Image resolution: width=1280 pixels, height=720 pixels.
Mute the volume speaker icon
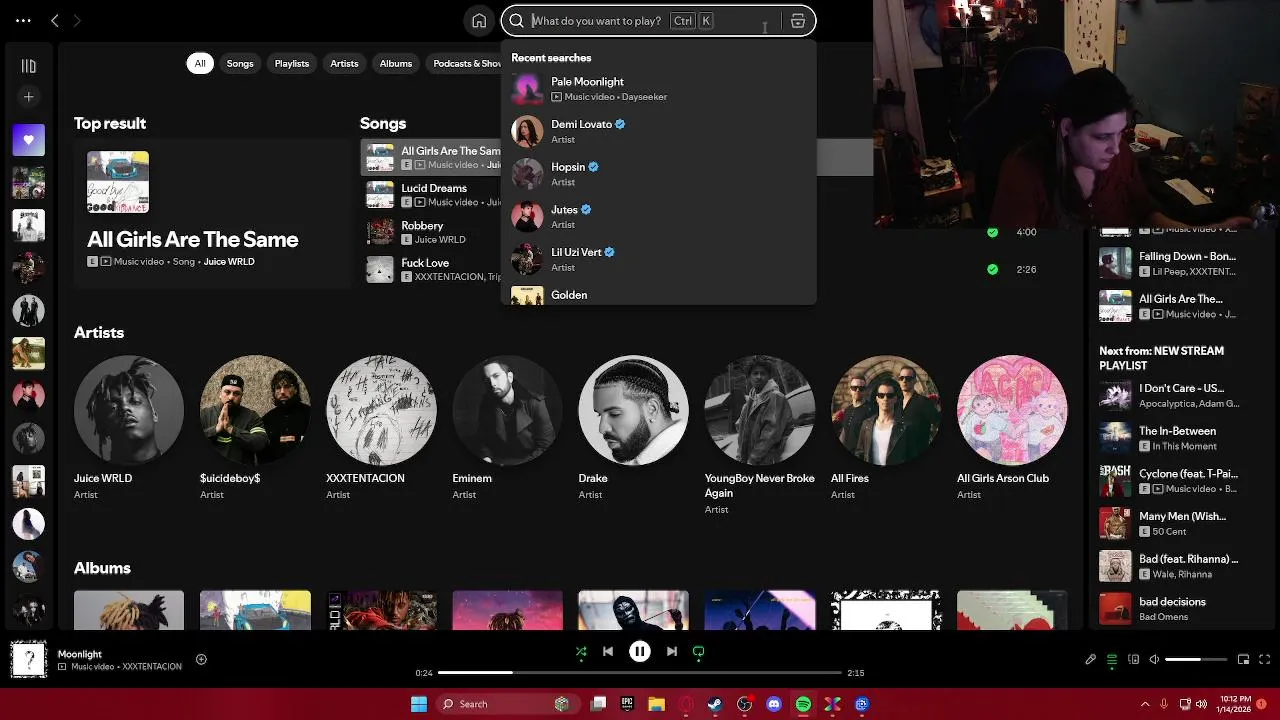[1154, 660]
